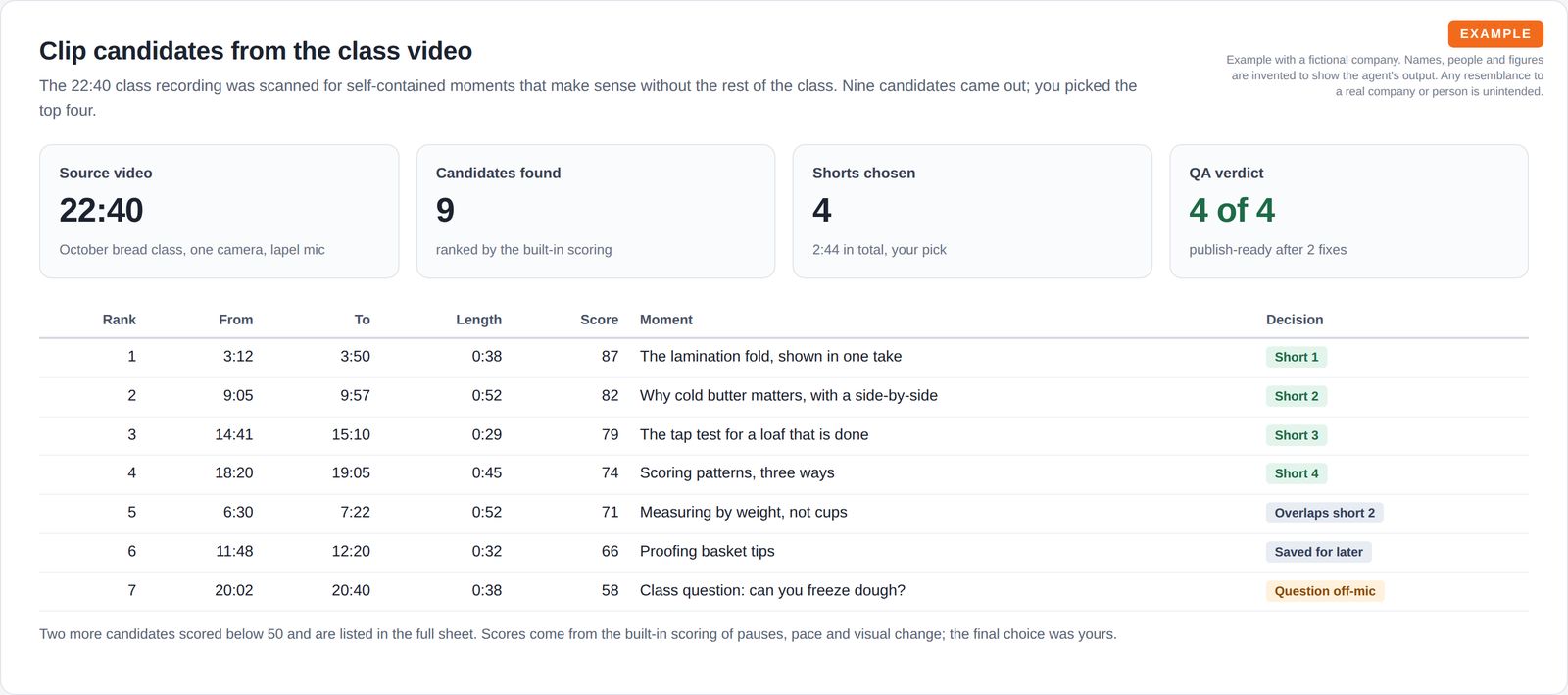The height and width of the screenshot is (695, 1568).
Task: Click the 14:41 start time
Action: (x=234, y=435)
